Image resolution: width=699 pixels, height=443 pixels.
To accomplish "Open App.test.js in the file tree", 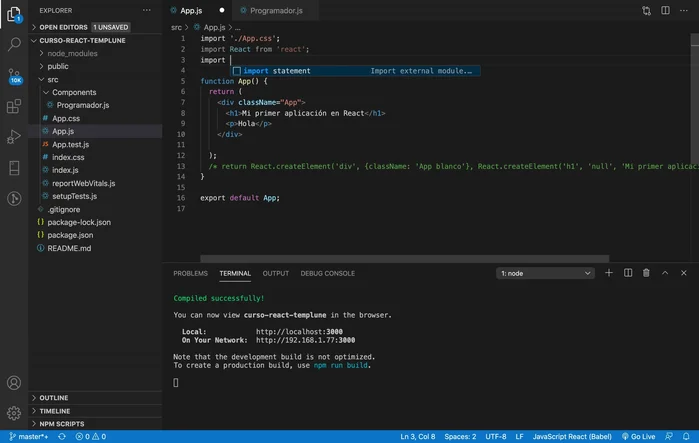I will coord(95,144).
